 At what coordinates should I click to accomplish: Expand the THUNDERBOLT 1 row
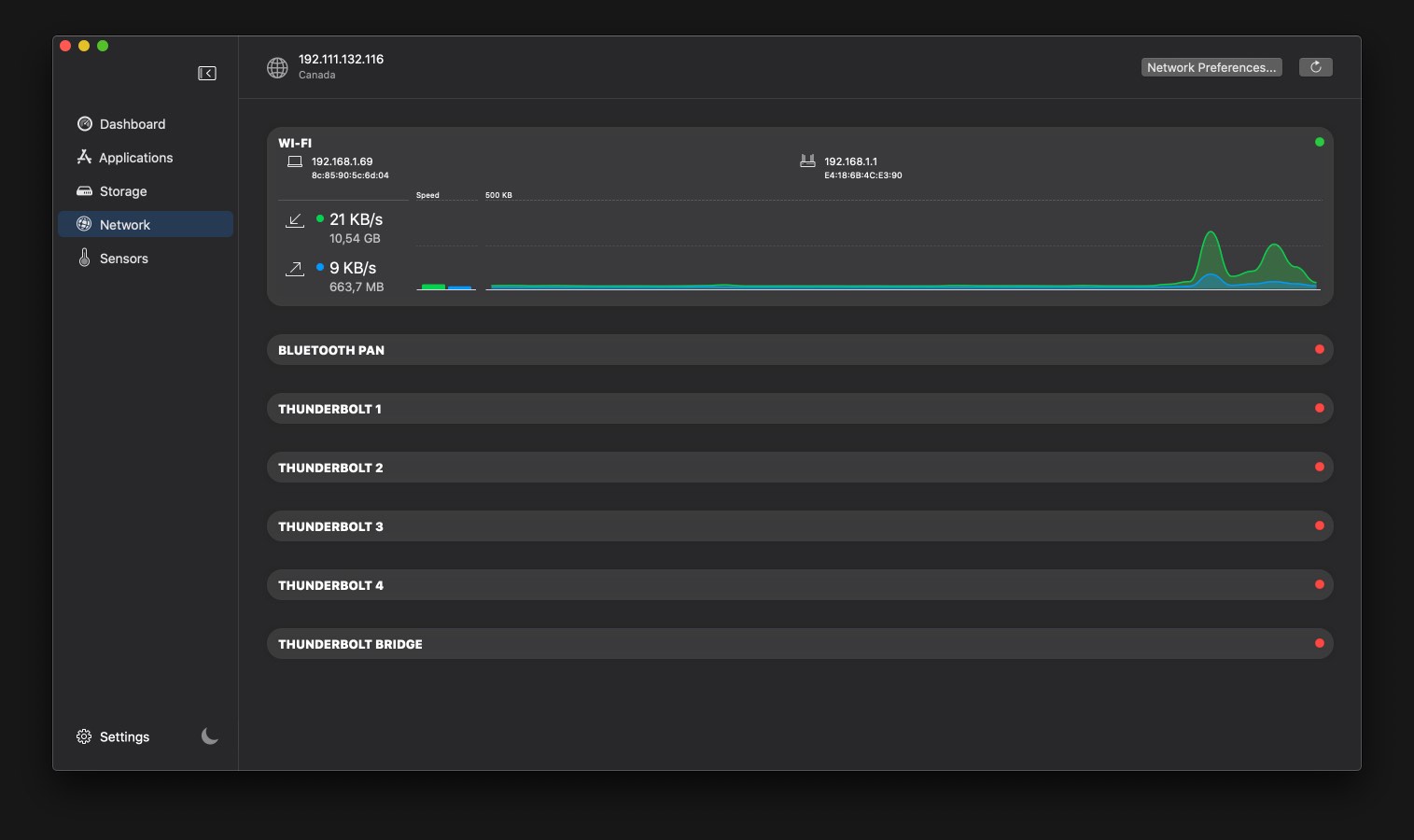click(x=800, y=409)
